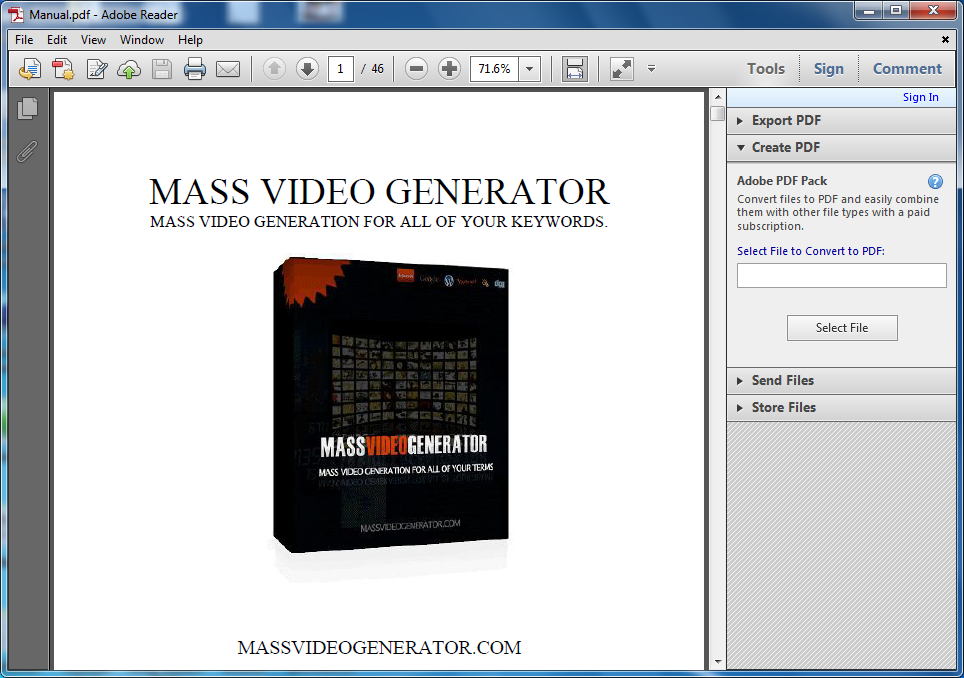The height and width of the screenshot is (678, 964).
Task: Click the Edit/Sign document toolbar icon
Action: pyautogui.click(x=97, y=69)
